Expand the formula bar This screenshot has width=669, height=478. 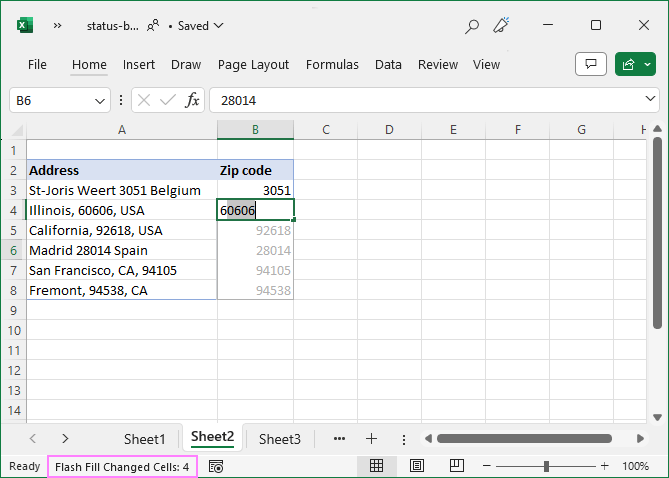[x=650, y=100]
